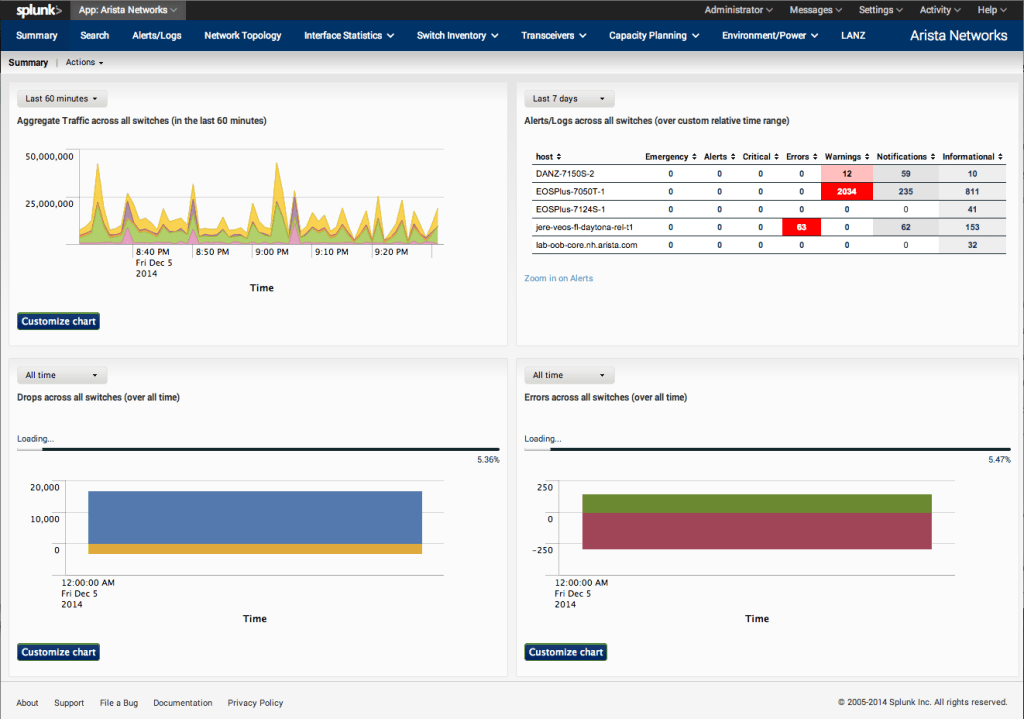
Task: Open the Actions dropdown
Action: pos(84,62)
